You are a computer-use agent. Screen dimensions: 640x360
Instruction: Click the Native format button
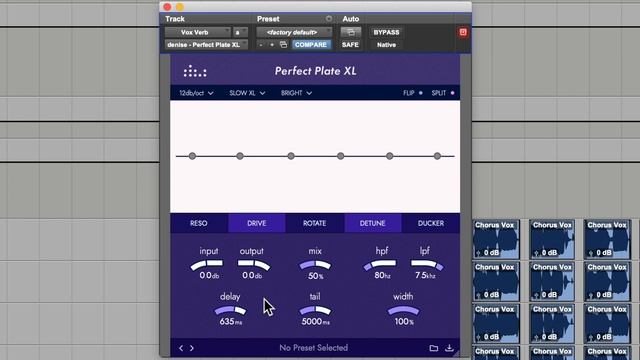tap(386, 44)
